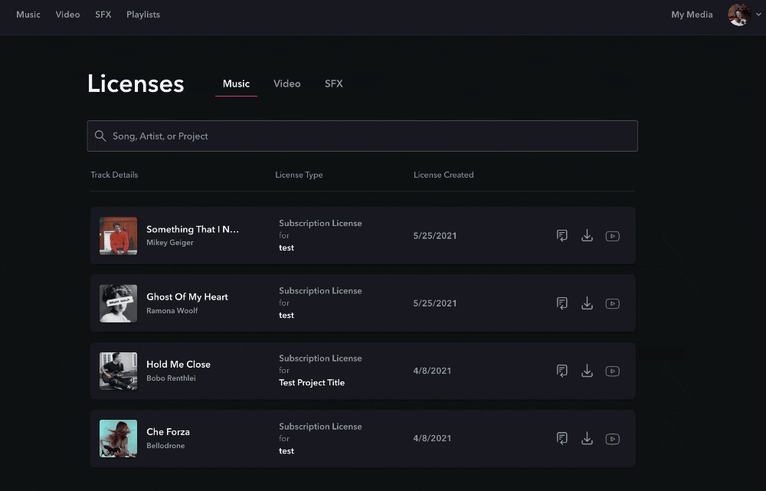Image resolution: width=766 pixels, height=491 pixels.
Task: Open license document icon for Hold Me Close
Action: pos(562,371)
